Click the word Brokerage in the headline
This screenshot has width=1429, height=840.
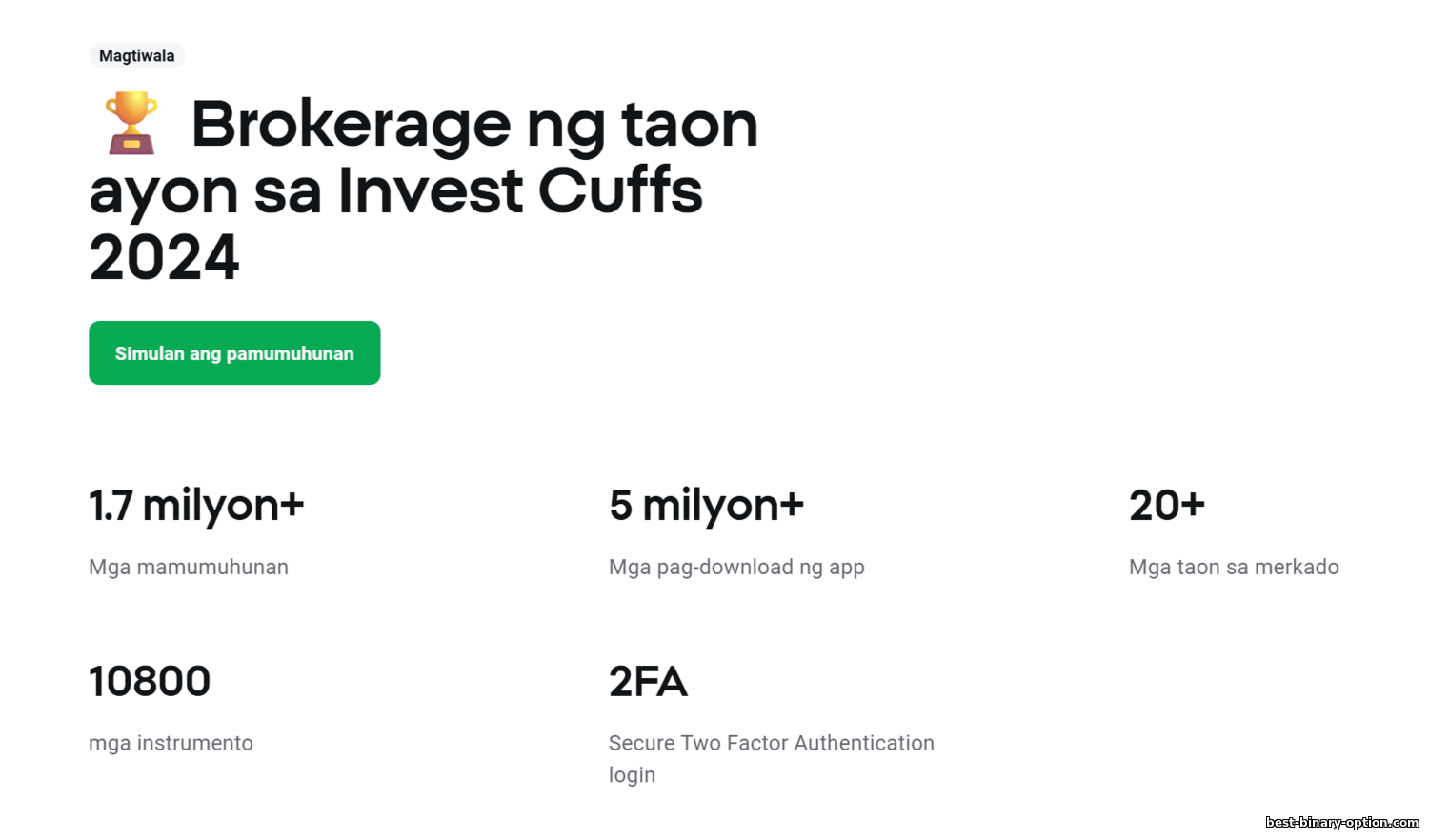pos(352,125)
